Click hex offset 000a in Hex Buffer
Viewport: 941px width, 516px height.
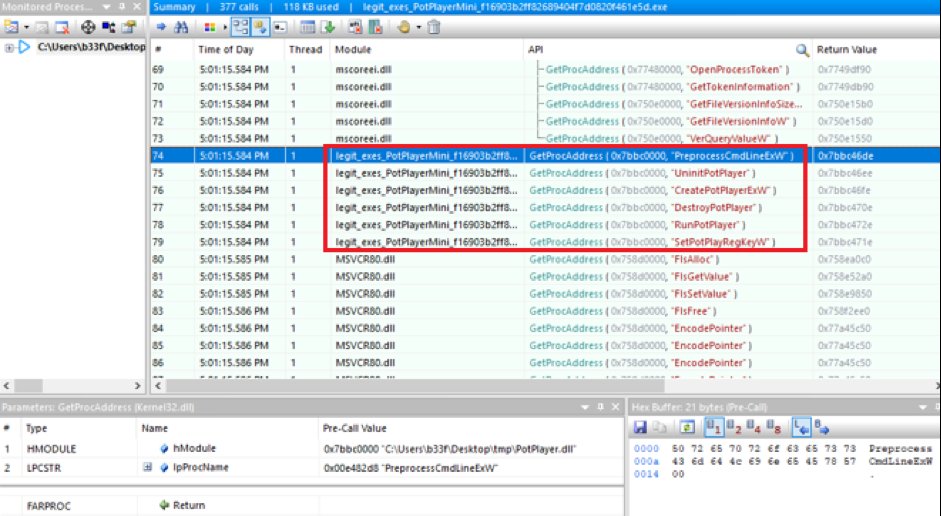[x=646, y=461]
